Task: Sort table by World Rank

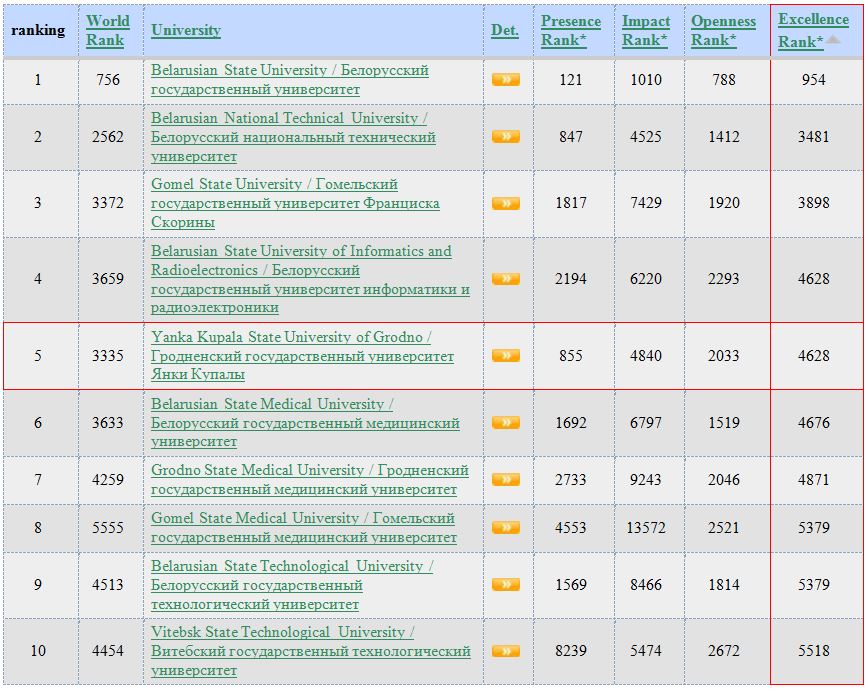Action: click(x=108, y=30)
